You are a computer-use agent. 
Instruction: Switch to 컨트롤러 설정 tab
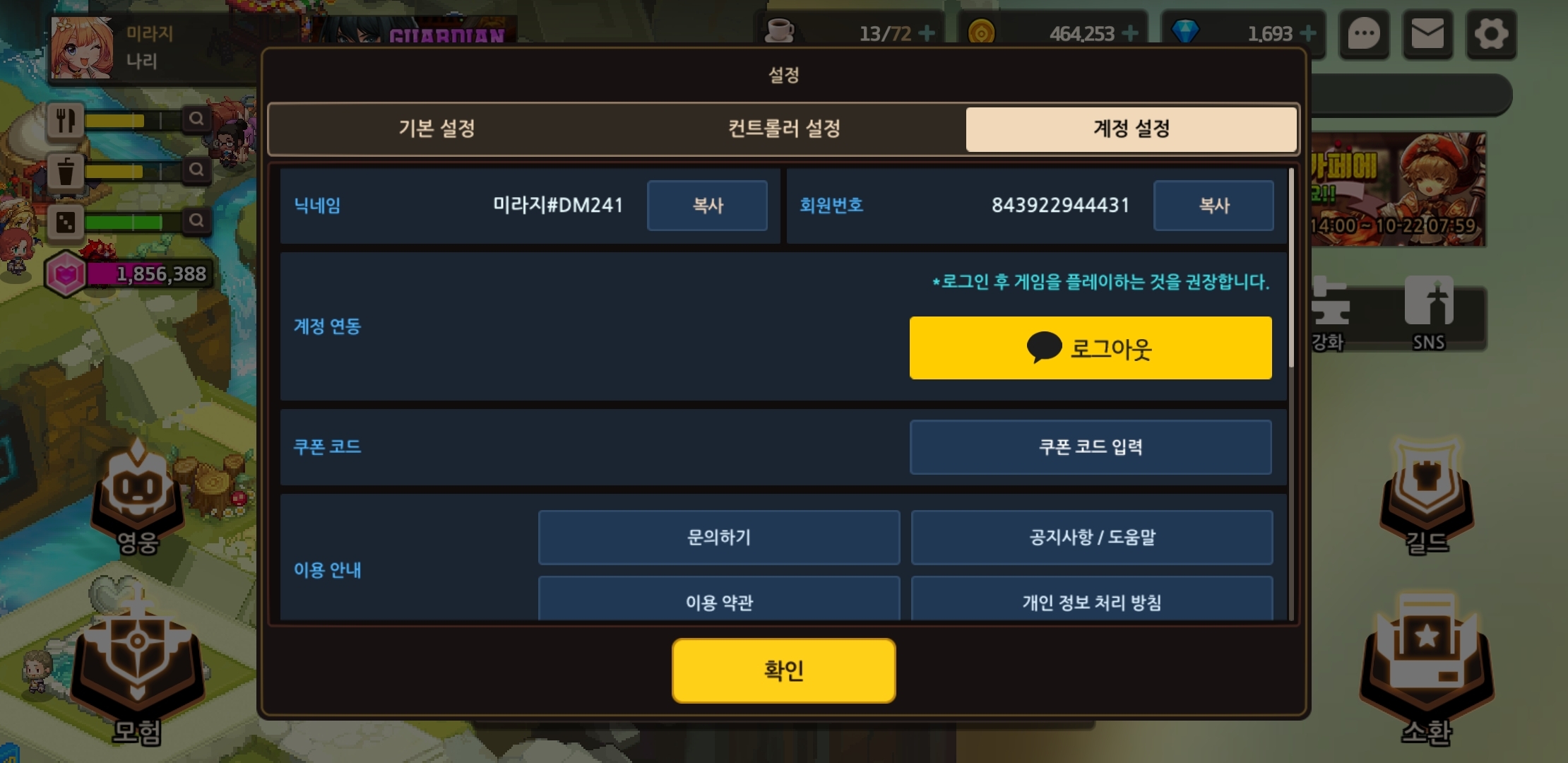pos(784,129)
